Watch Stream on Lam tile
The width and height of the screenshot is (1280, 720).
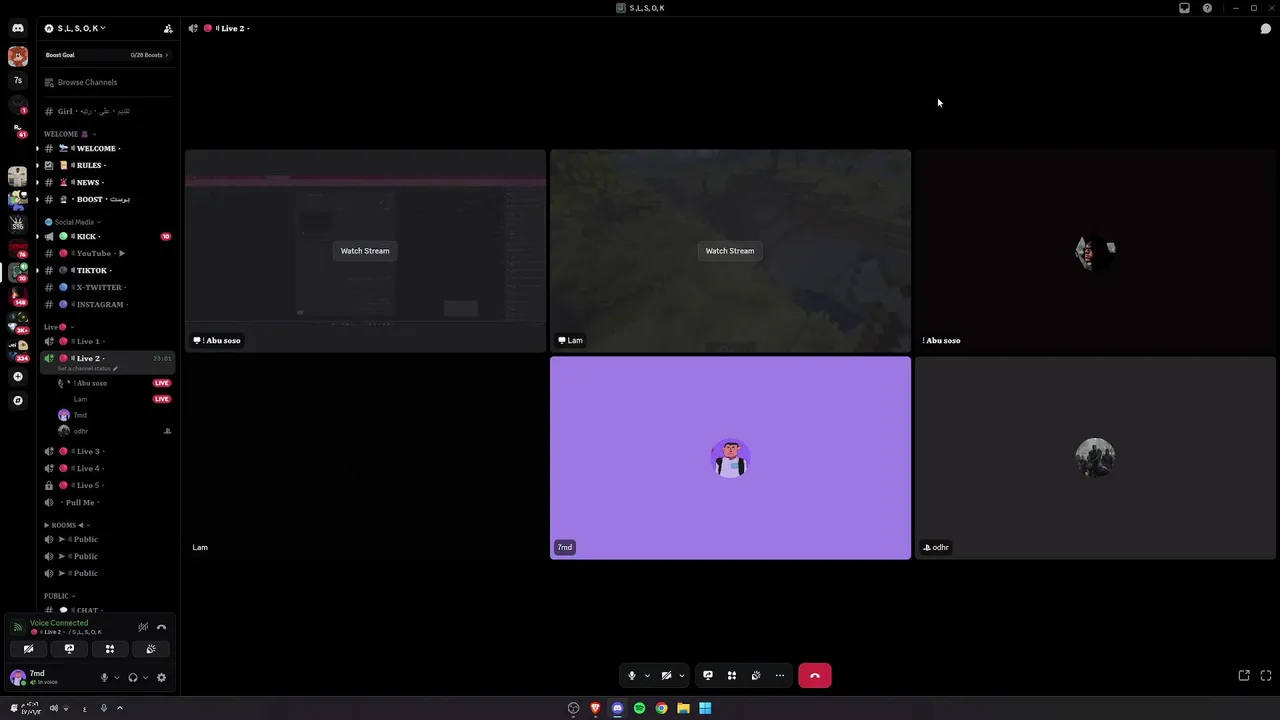coord(730,251)
